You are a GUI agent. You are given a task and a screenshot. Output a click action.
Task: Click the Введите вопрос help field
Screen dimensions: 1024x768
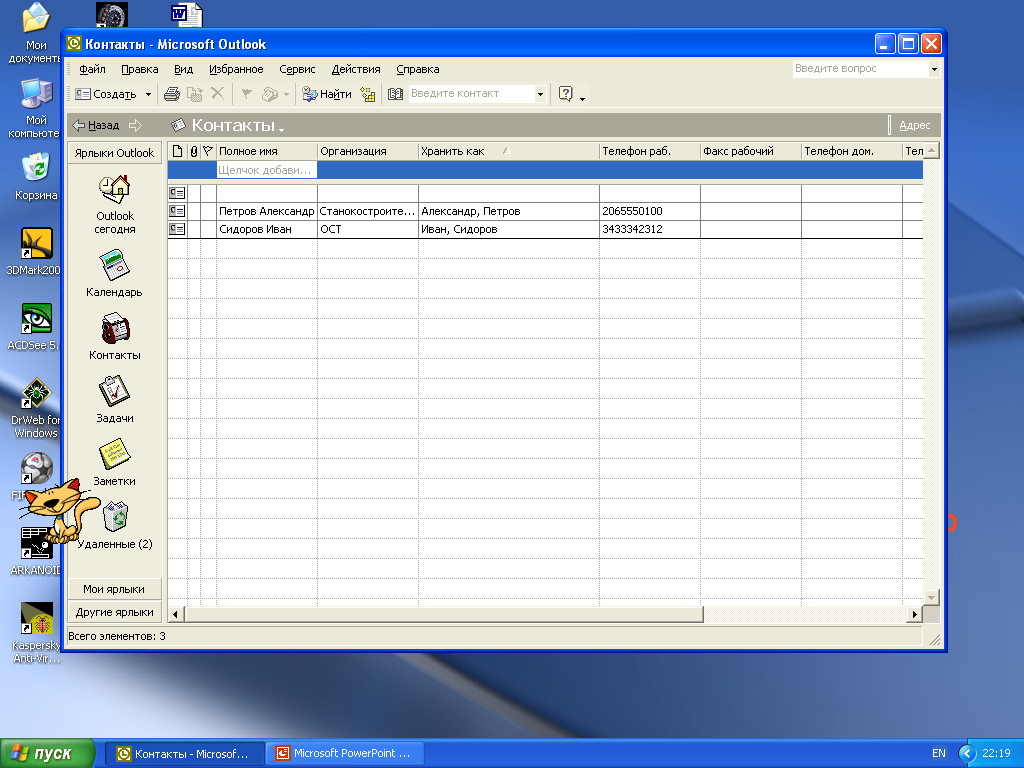tap(860, 69)
